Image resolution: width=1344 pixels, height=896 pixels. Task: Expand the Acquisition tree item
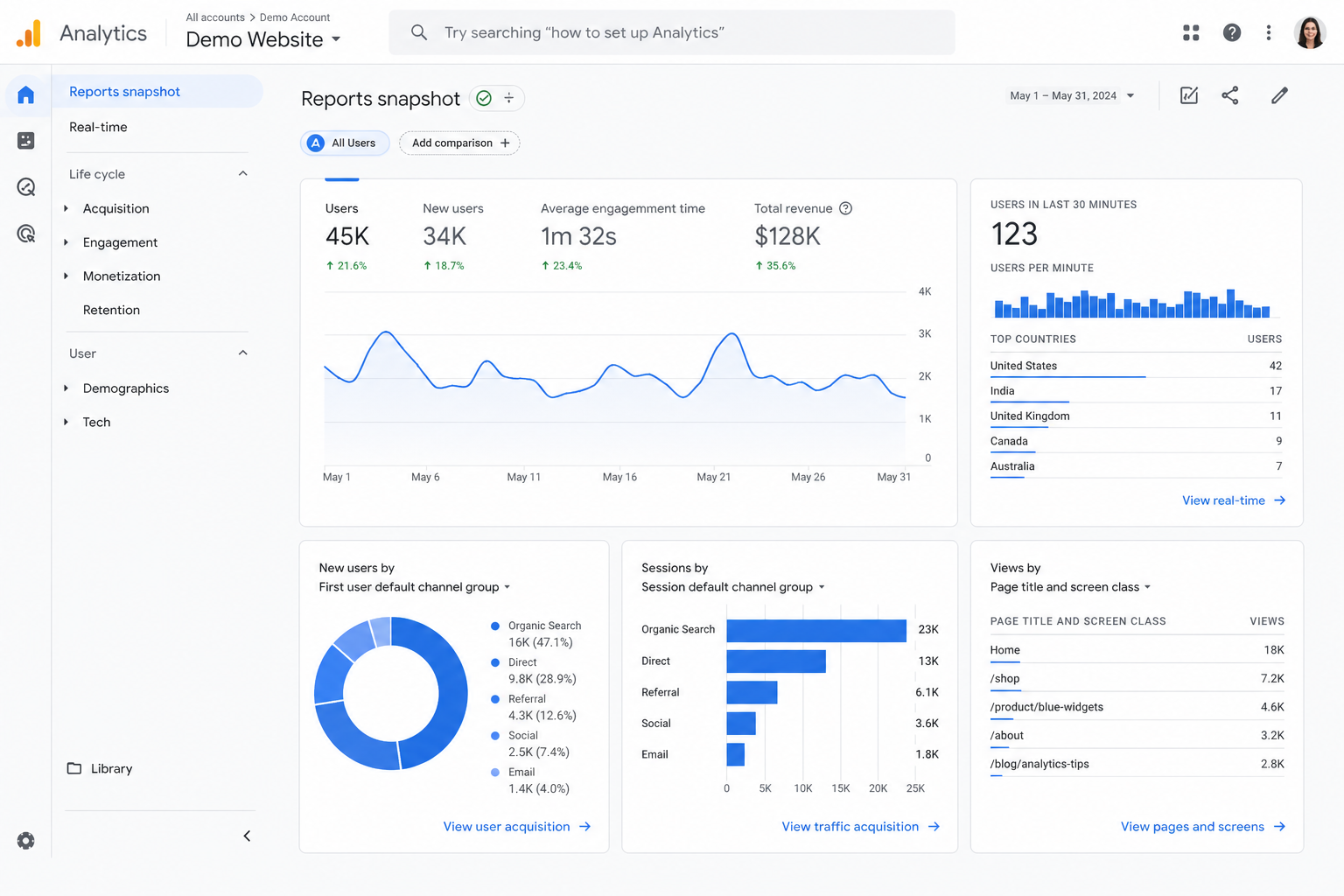coord(66,208)
